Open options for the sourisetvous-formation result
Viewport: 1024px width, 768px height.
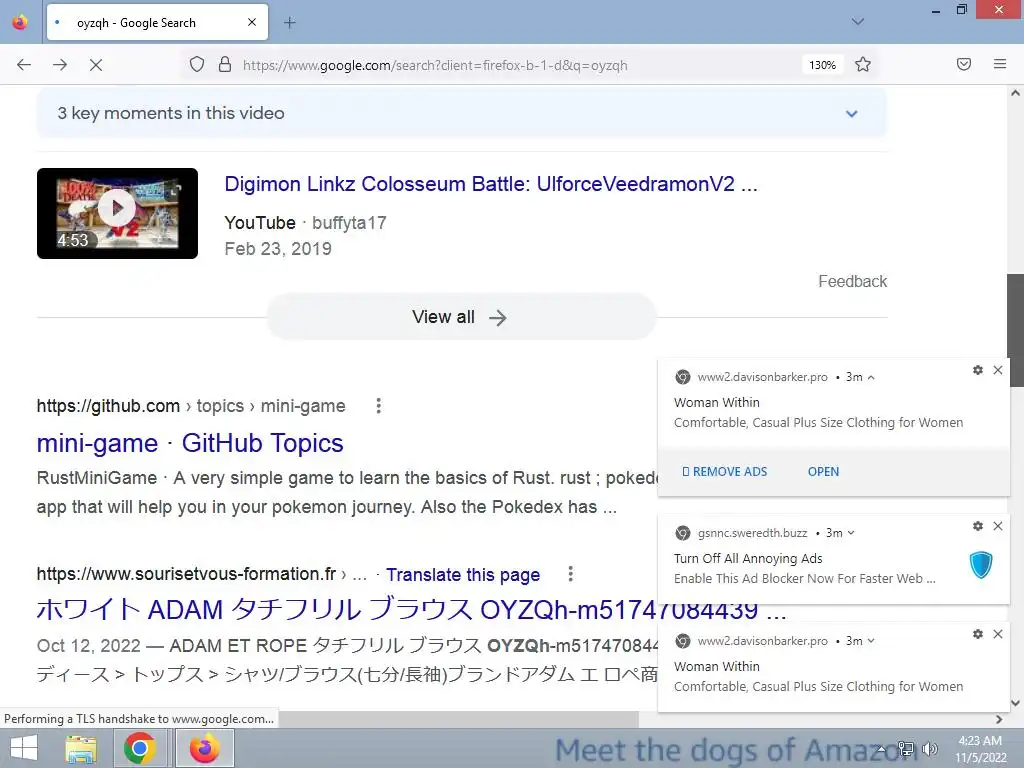(x=570, y=574)
